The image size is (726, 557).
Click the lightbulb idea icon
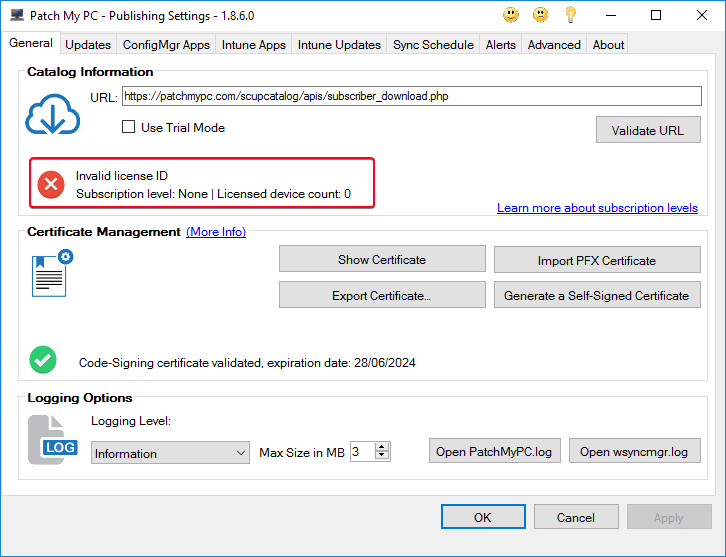[x=570, y=15]
